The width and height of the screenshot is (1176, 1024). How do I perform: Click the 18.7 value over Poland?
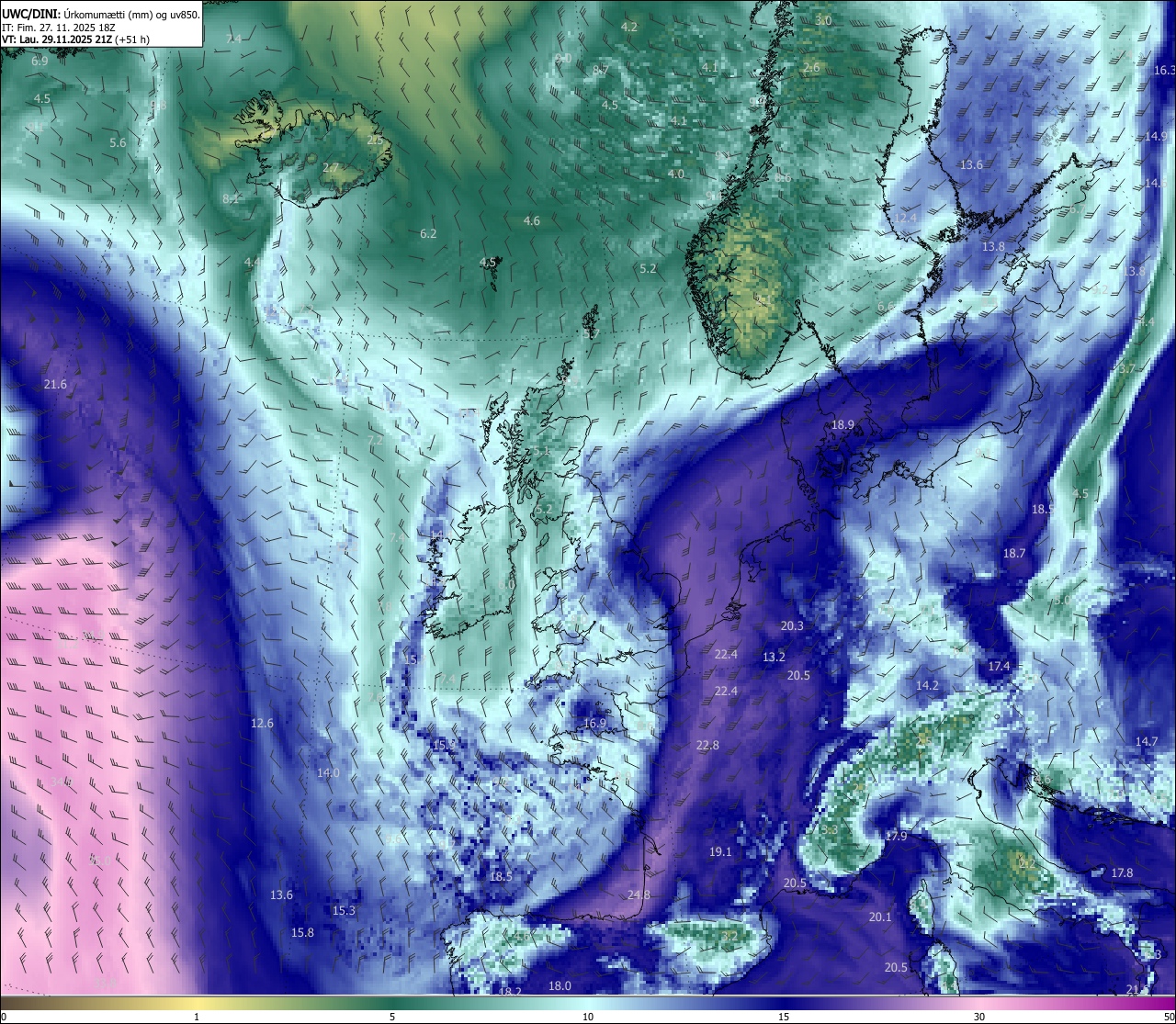point(1013,553)
